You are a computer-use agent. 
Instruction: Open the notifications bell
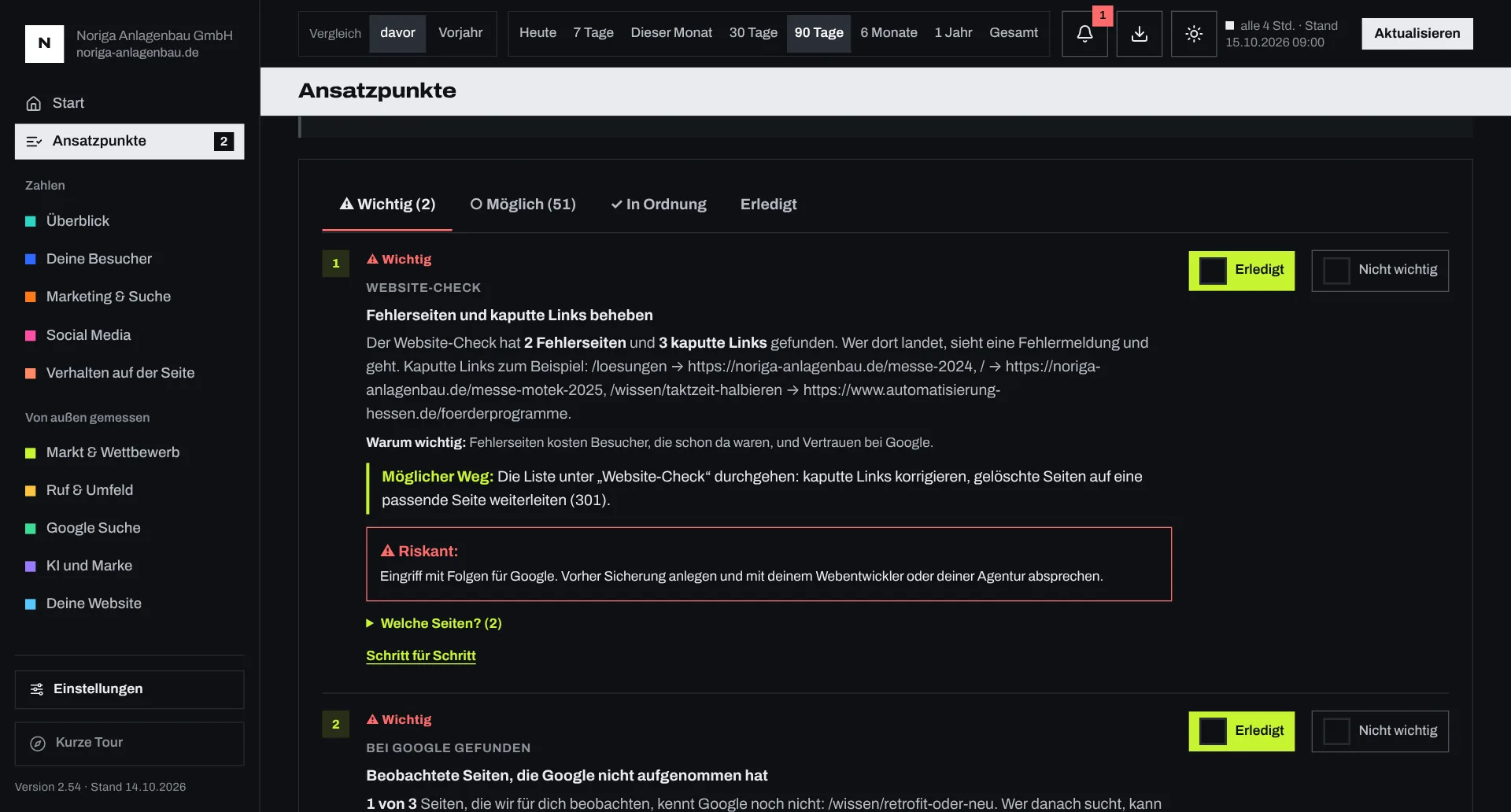click(x=1084, y=34)
